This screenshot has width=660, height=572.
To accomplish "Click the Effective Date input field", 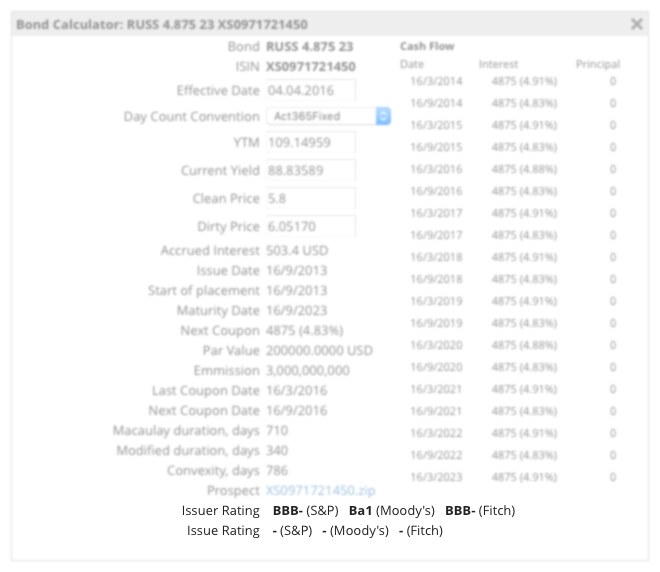I will (x=311, y=90).
